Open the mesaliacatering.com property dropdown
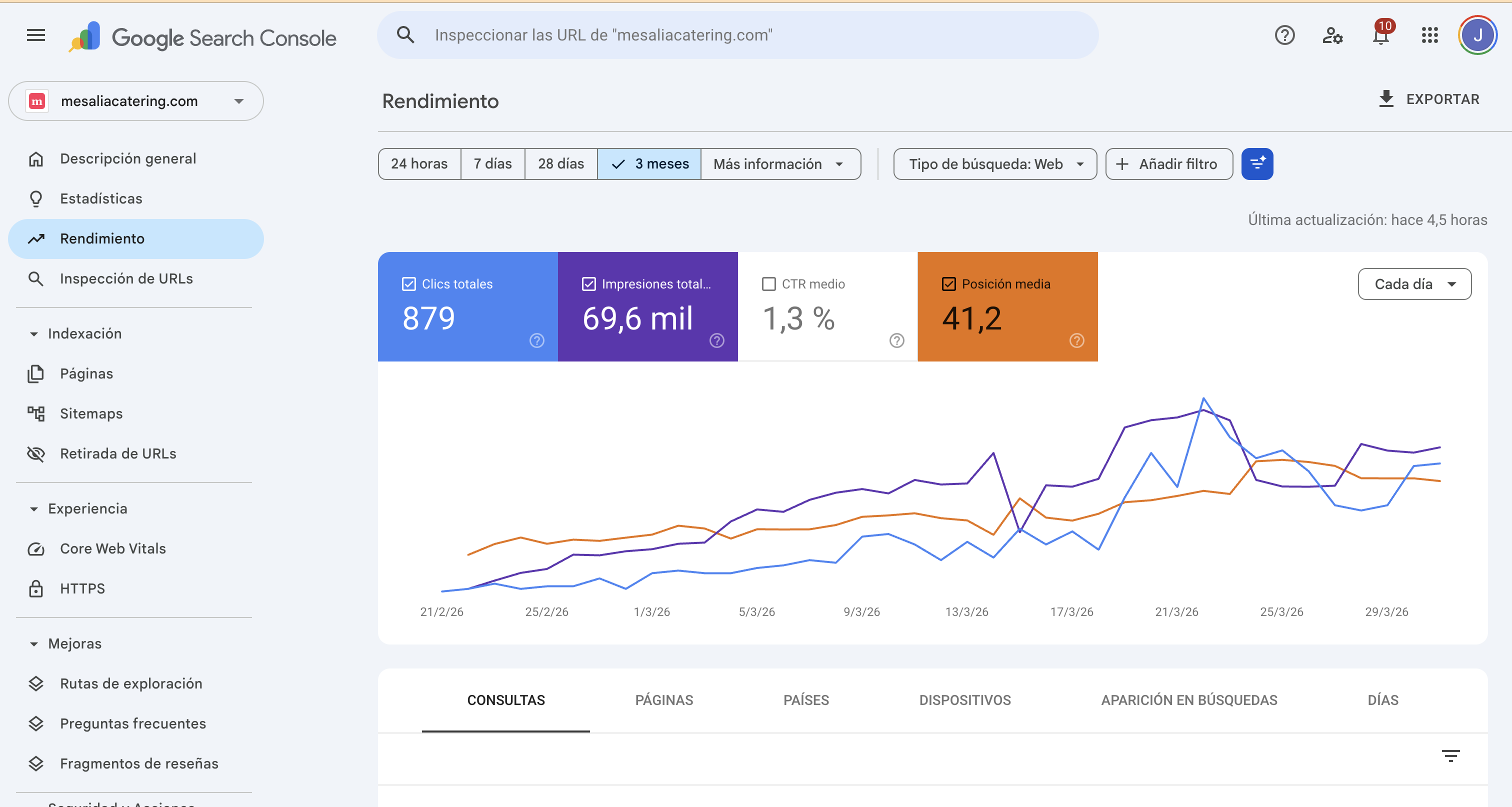This screenshot has height=807, width=1512. [136, 101]
